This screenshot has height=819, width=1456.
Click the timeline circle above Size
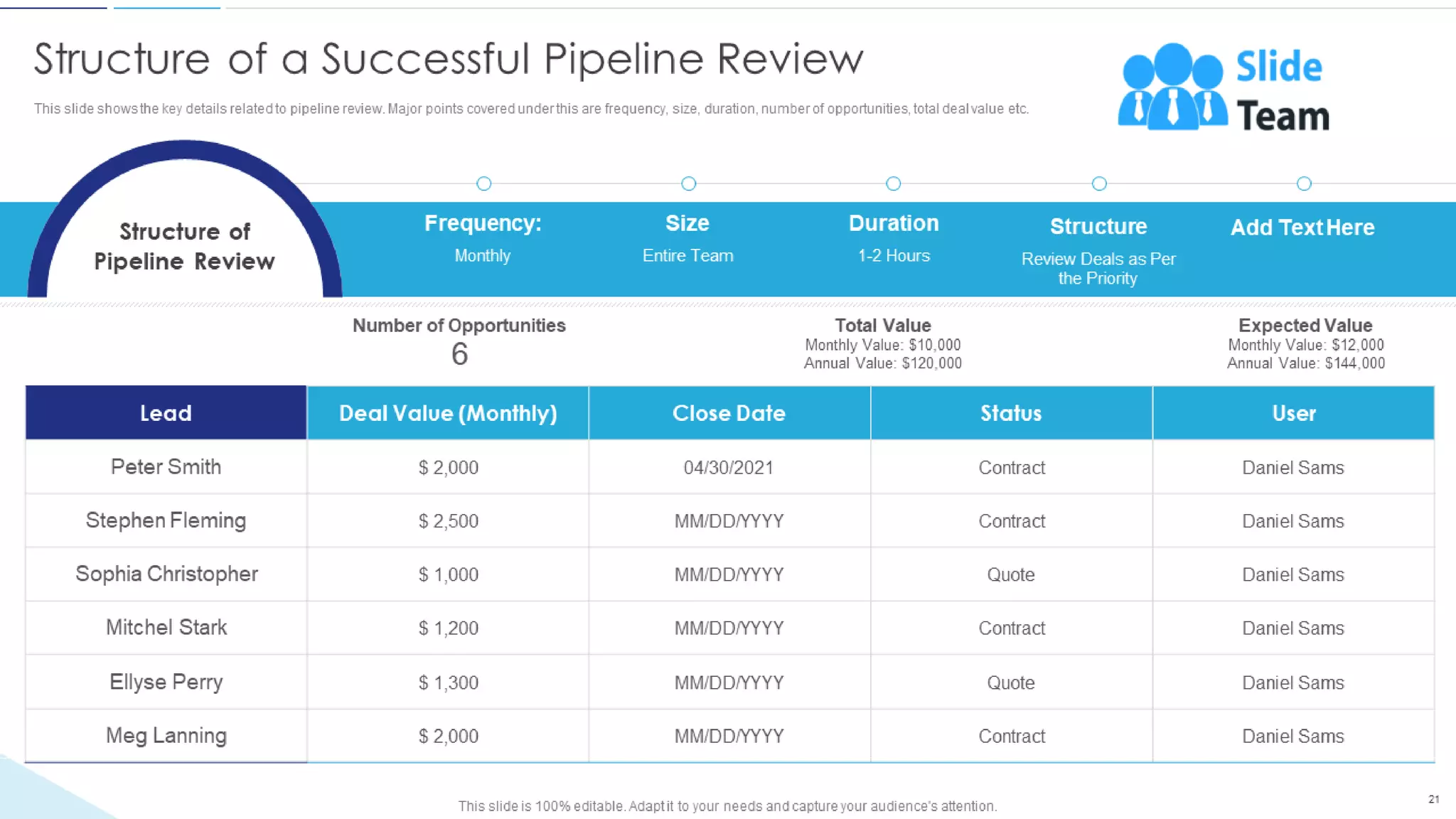click(x=689, y=183)
